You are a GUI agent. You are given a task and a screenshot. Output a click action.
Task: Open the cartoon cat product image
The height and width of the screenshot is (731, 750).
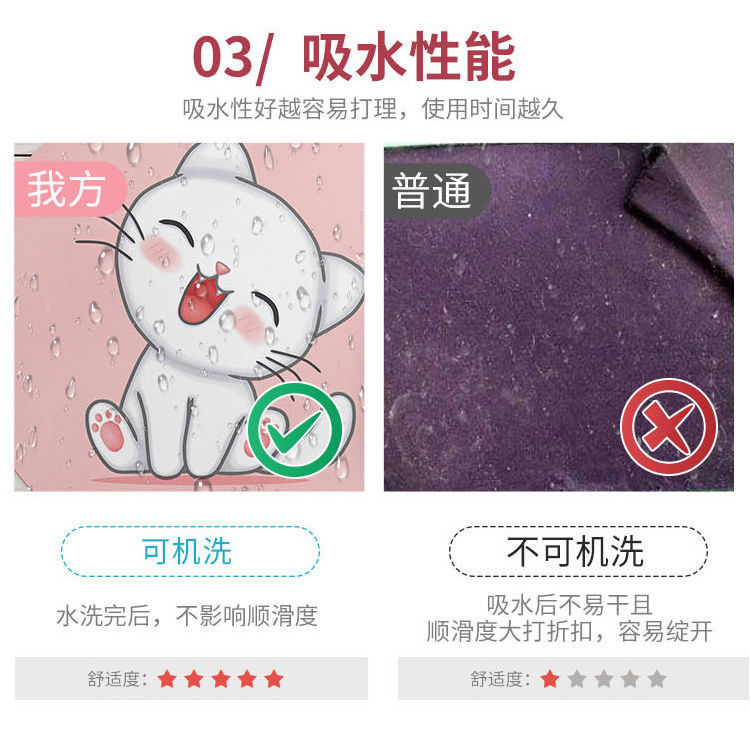(189, 317)
